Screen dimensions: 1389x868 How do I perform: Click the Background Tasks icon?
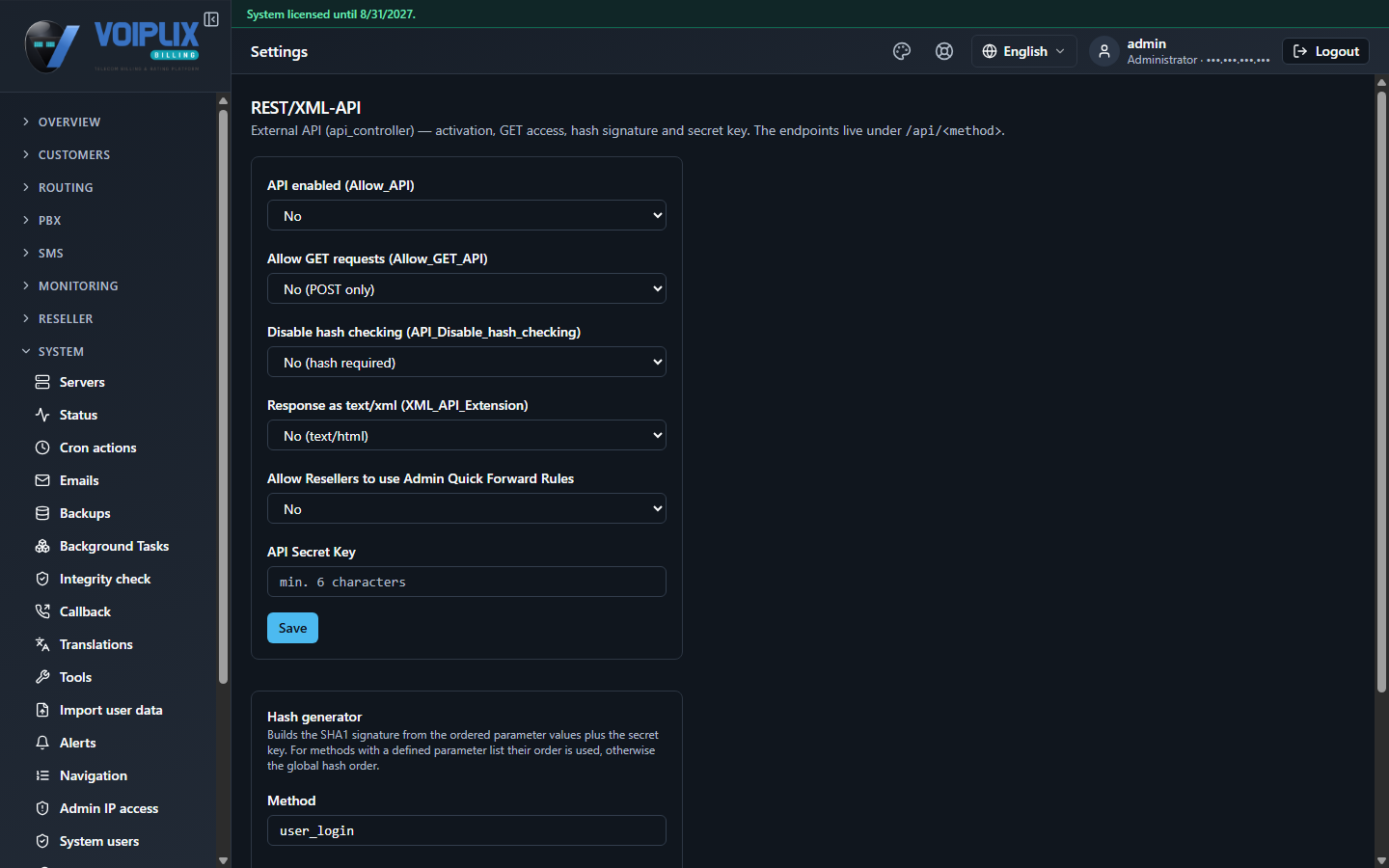pyautogui.click(x=42, y=546)
